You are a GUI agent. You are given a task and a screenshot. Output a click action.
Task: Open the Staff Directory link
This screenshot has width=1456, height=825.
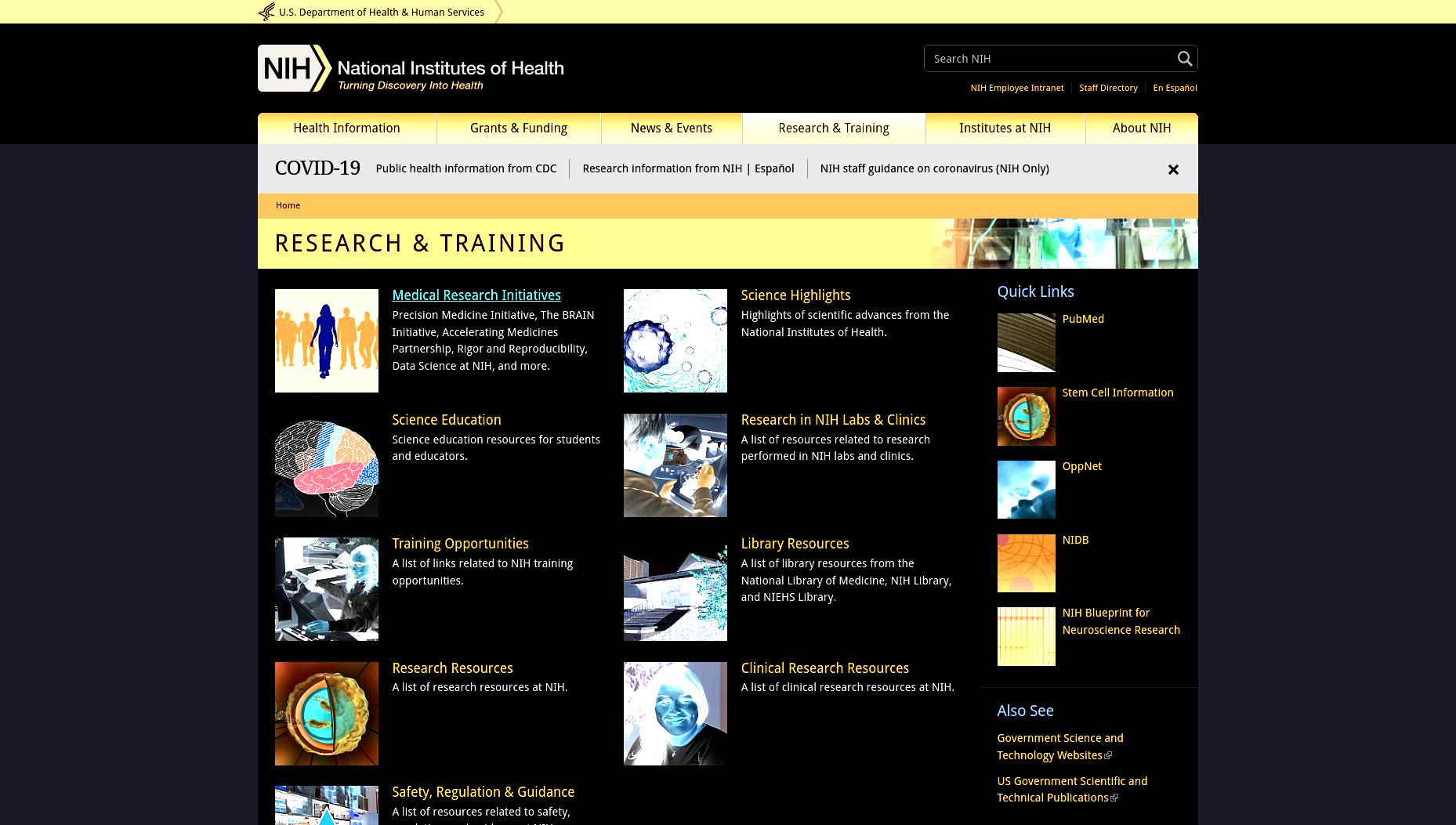pyautogui.click(x=1108, y=88)
